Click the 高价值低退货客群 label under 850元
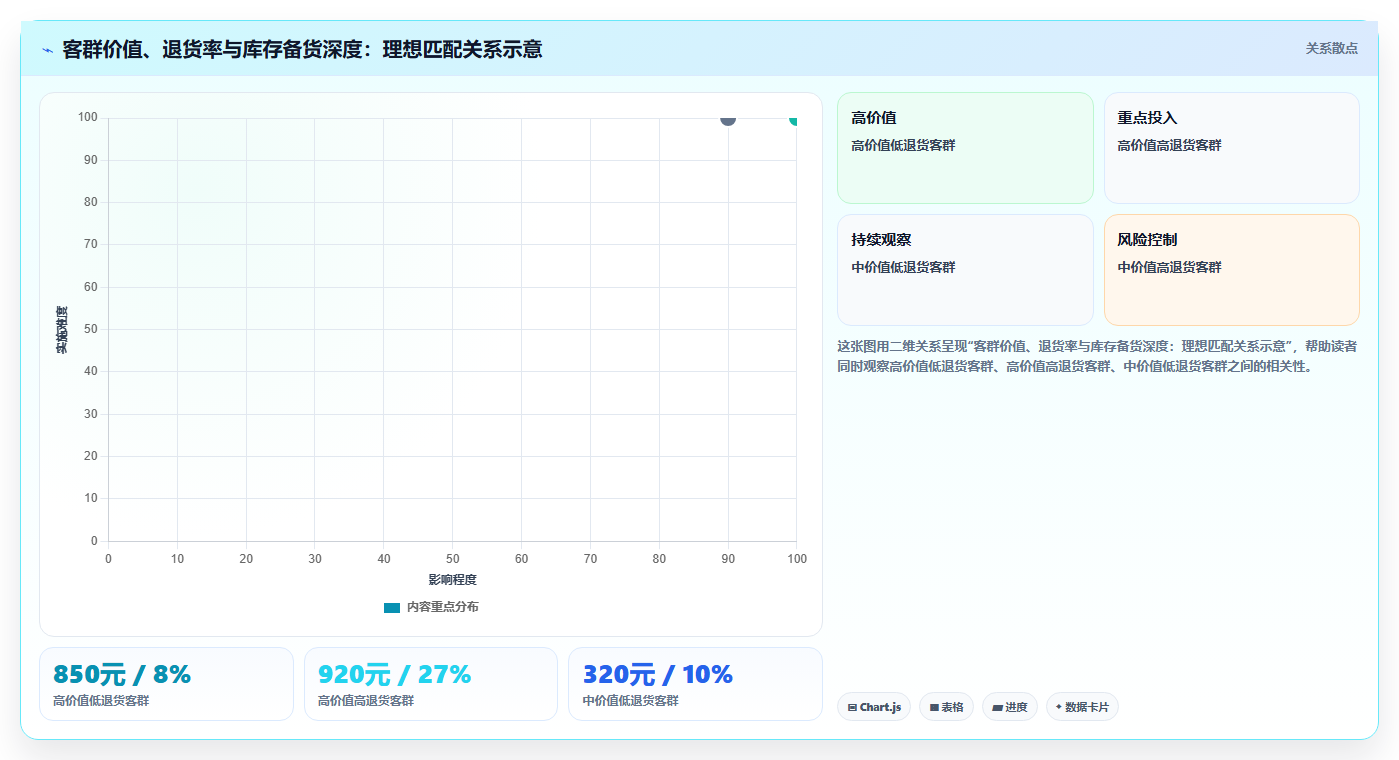 (x=101, y=701)
